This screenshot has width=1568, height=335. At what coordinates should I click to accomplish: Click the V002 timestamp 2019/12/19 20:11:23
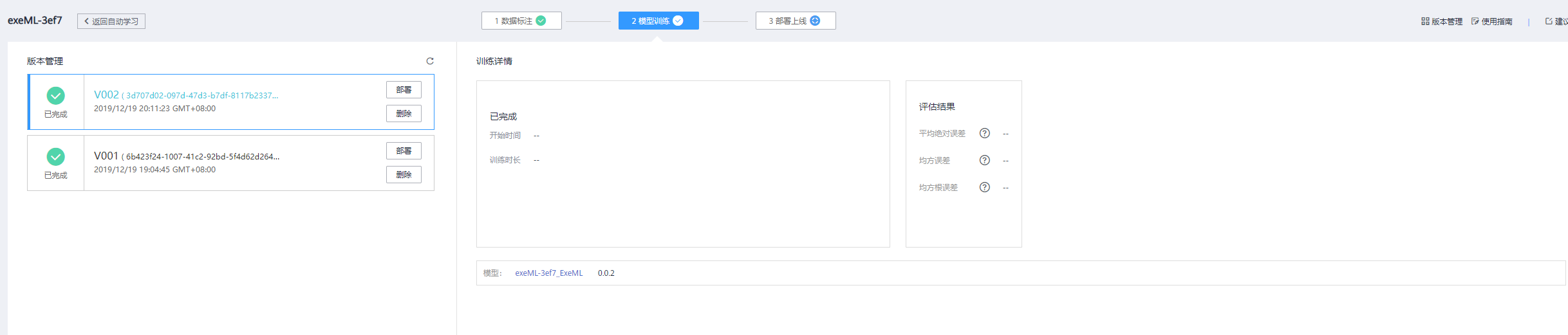(154, 109)
